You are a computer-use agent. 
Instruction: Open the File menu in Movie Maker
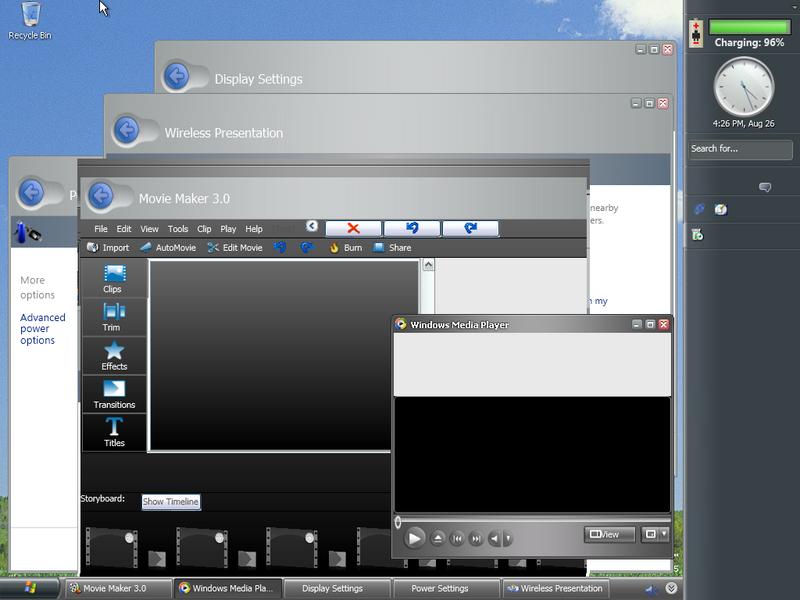click(x=101, y=229)
